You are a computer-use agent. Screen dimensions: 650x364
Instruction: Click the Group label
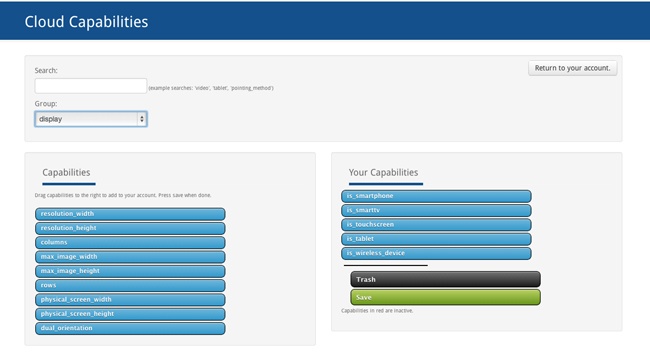coord(46,104)
